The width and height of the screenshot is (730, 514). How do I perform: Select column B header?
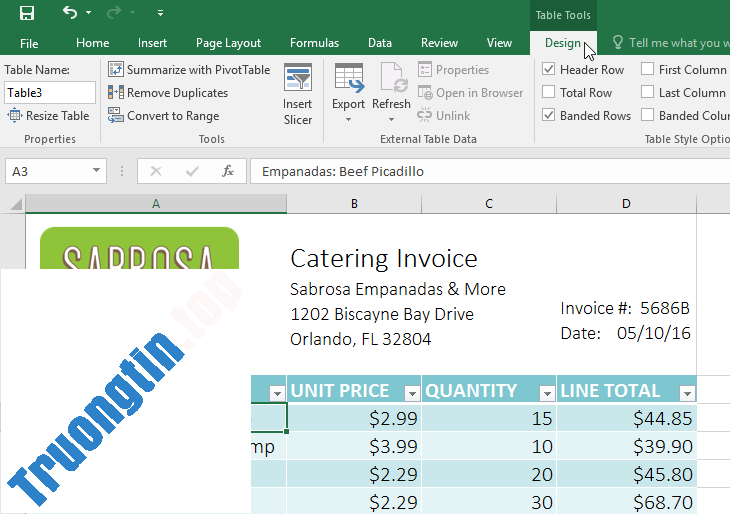(354, 204)
